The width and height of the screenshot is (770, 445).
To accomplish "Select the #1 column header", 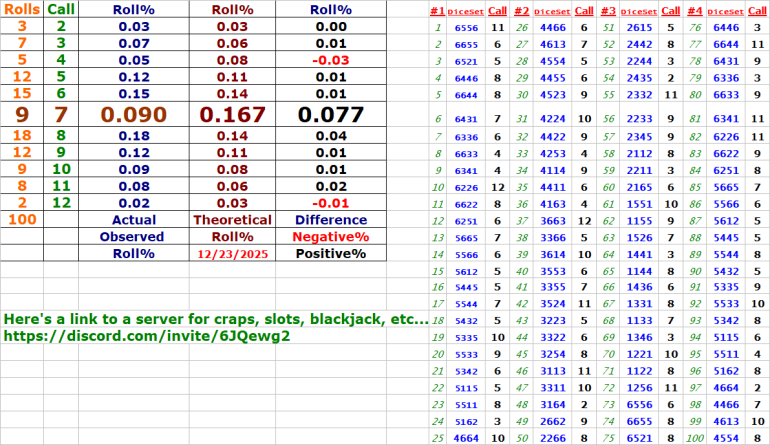I will [x=437, y=9].
